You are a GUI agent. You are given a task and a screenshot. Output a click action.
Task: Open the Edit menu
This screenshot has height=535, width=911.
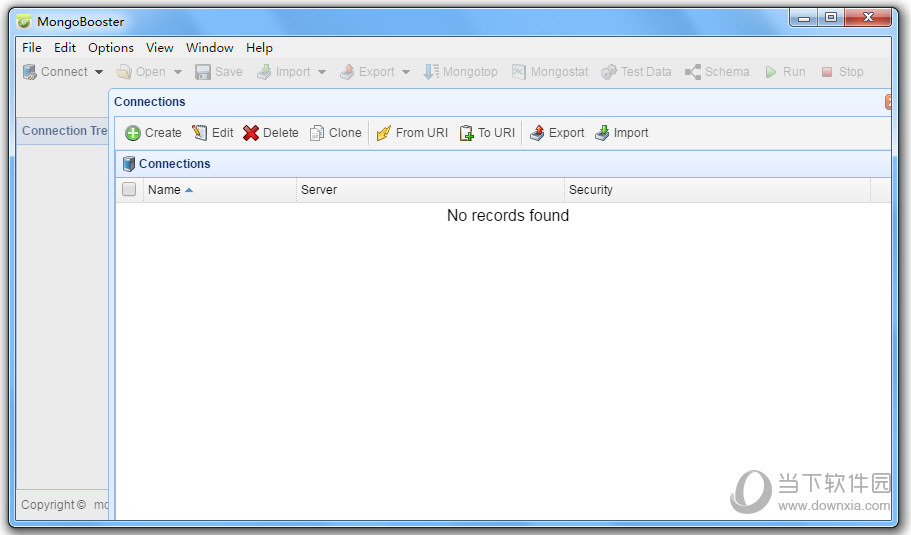click(65, 48)
